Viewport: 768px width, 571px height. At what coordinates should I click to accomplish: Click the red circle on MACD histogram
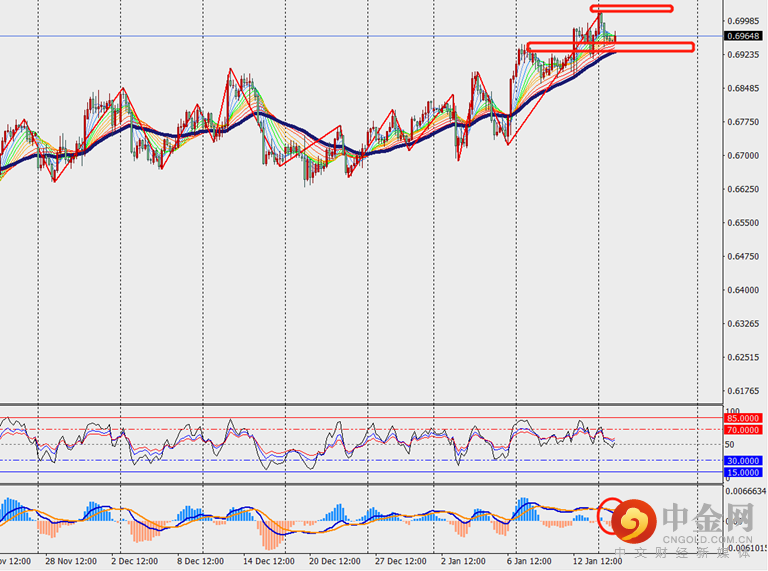pos(611,512)
